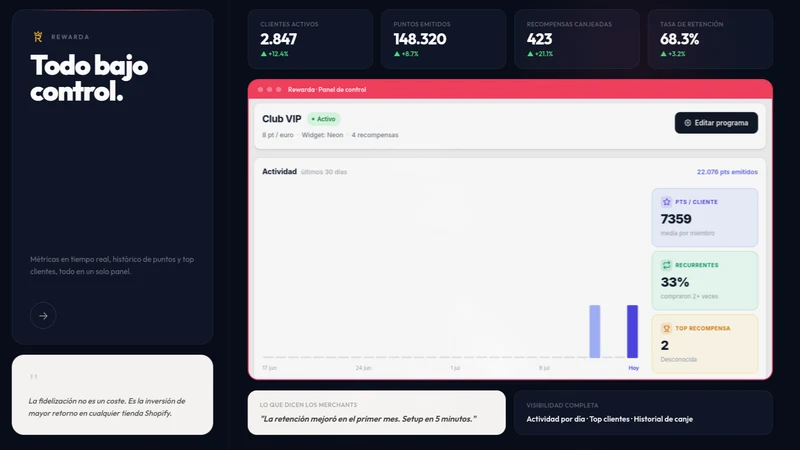Click the +3.2% growth figure
800x450 pixels.
click(x=677, y=54)
